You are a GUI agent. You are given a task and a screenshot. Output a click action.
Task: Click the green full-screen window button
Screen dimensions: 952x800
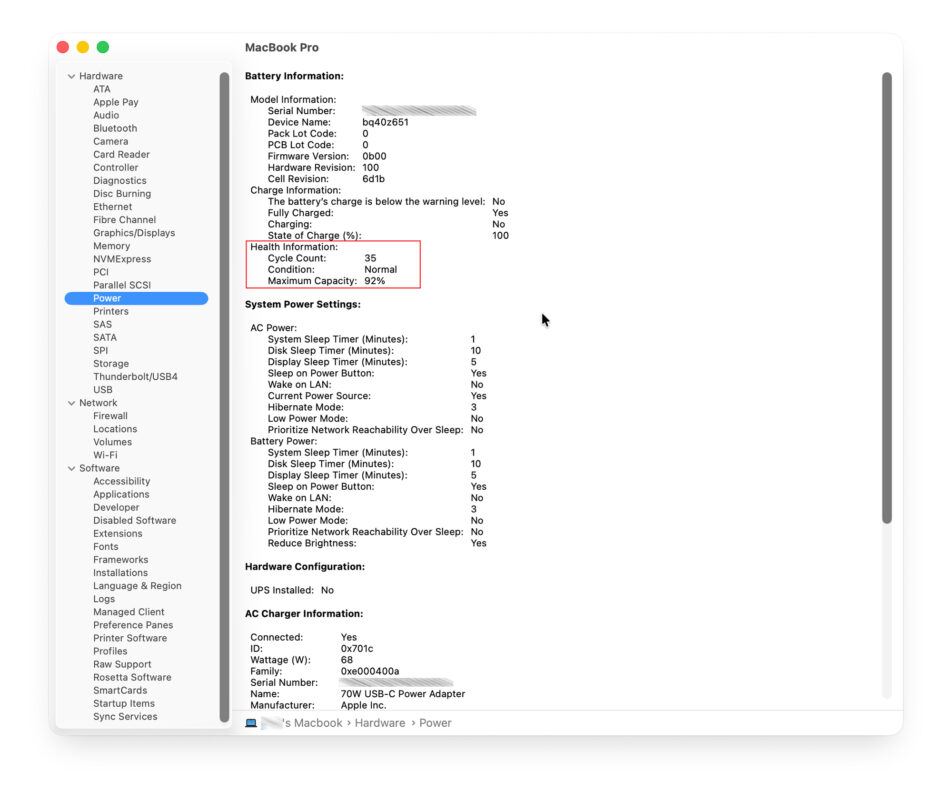(102, 47)
